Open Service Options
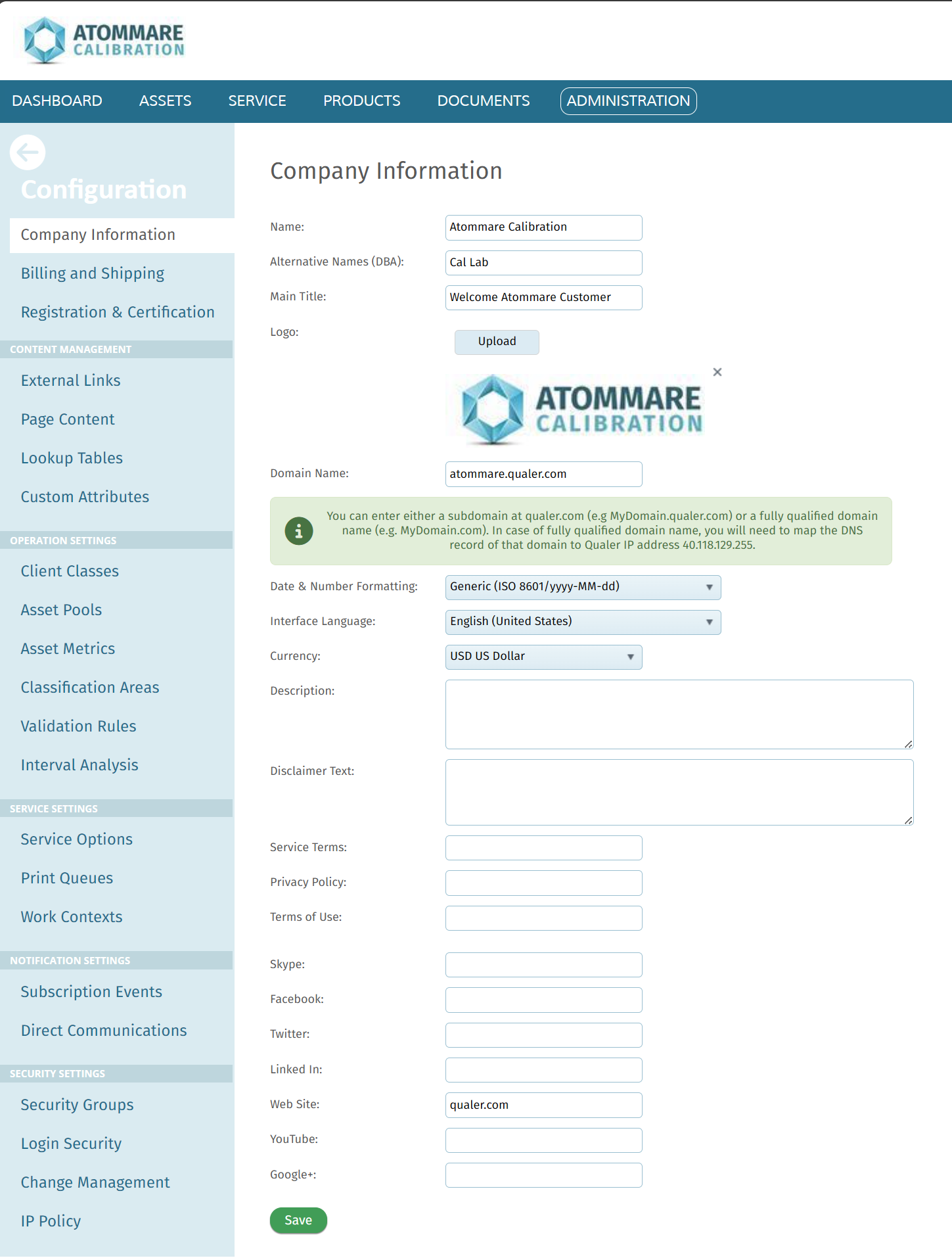 77,839
